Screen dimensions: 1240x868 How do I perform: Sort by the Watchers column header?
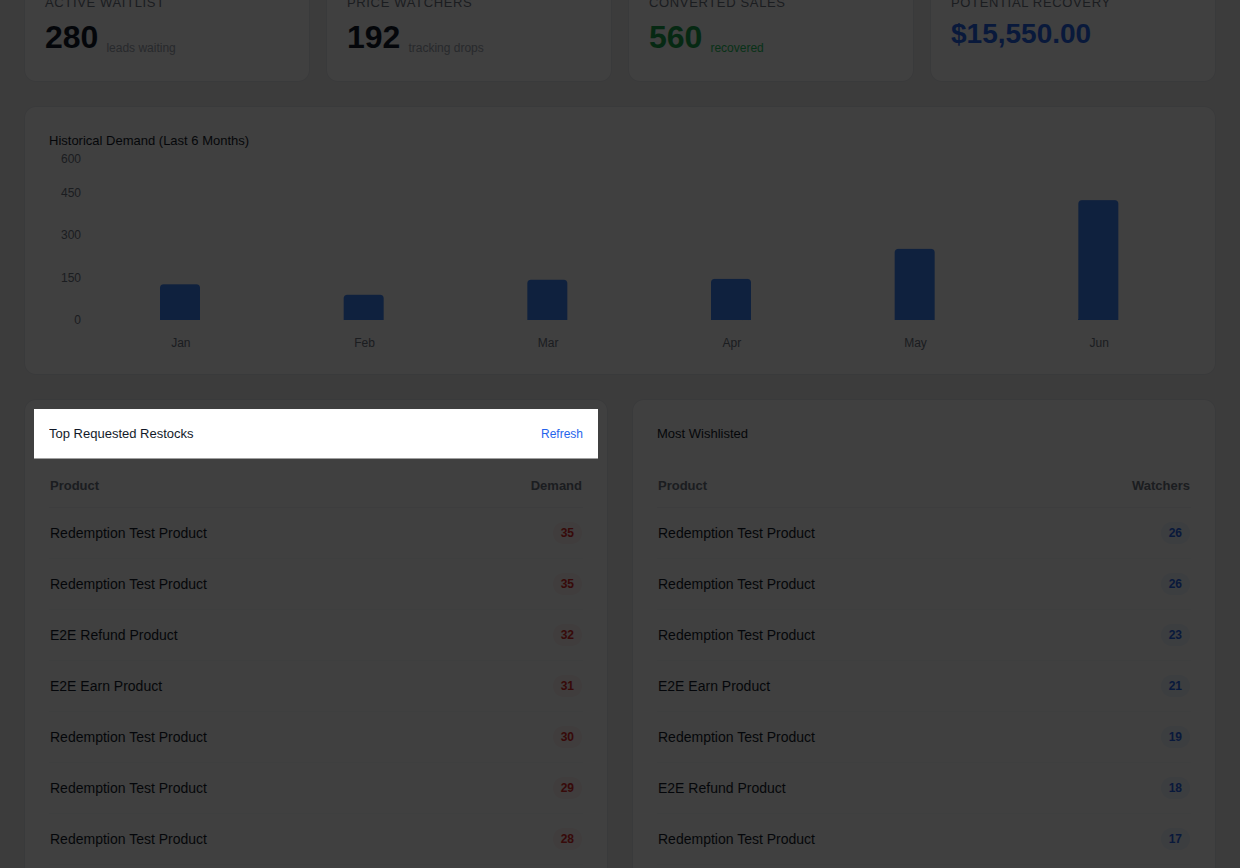(1161, 486)
